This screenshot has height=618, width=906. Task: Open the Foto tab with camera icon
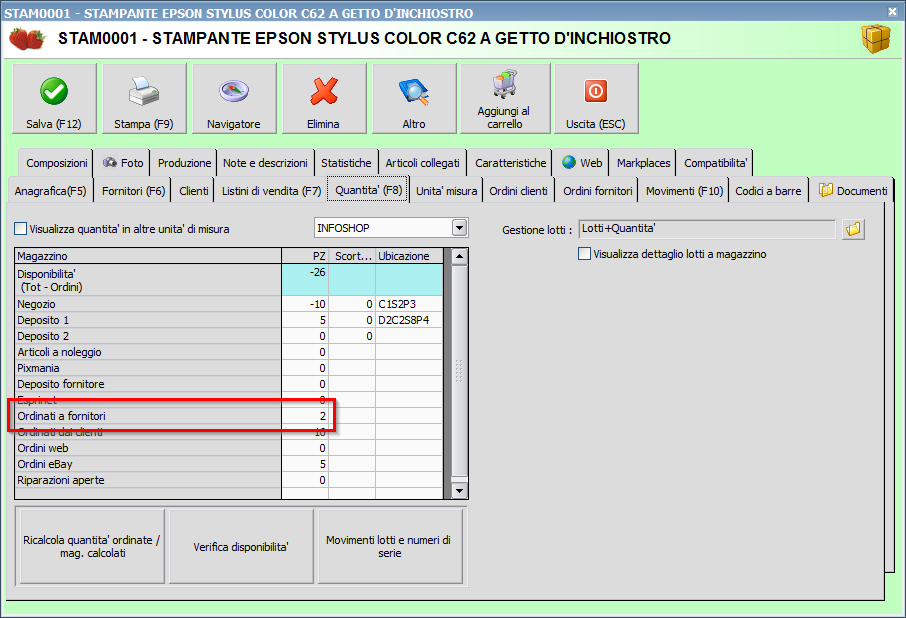pyautogui.click(x=122, y=163)
